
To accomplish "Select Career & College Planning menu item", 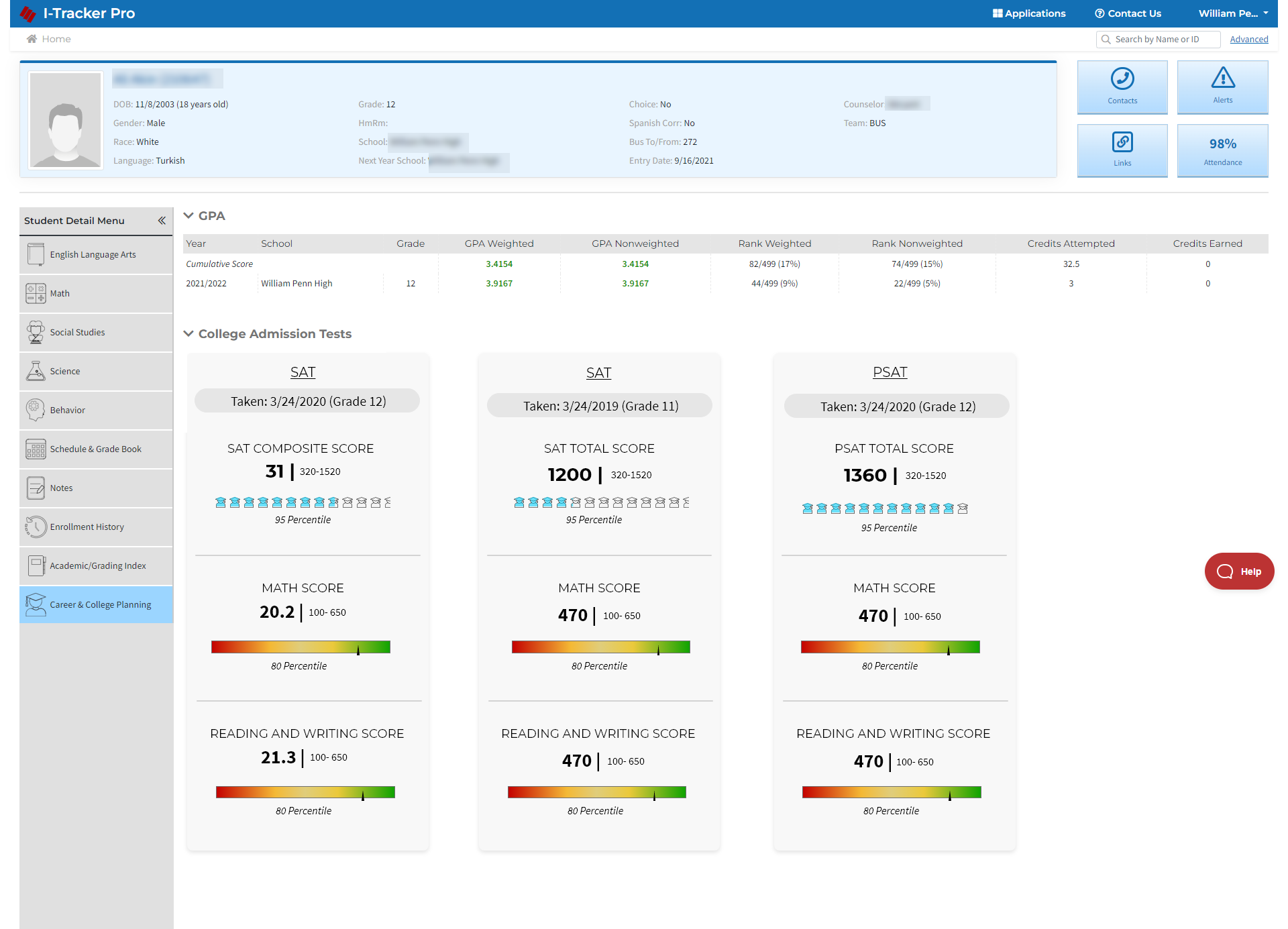I will pyautogui.click(x=96, y=605).
